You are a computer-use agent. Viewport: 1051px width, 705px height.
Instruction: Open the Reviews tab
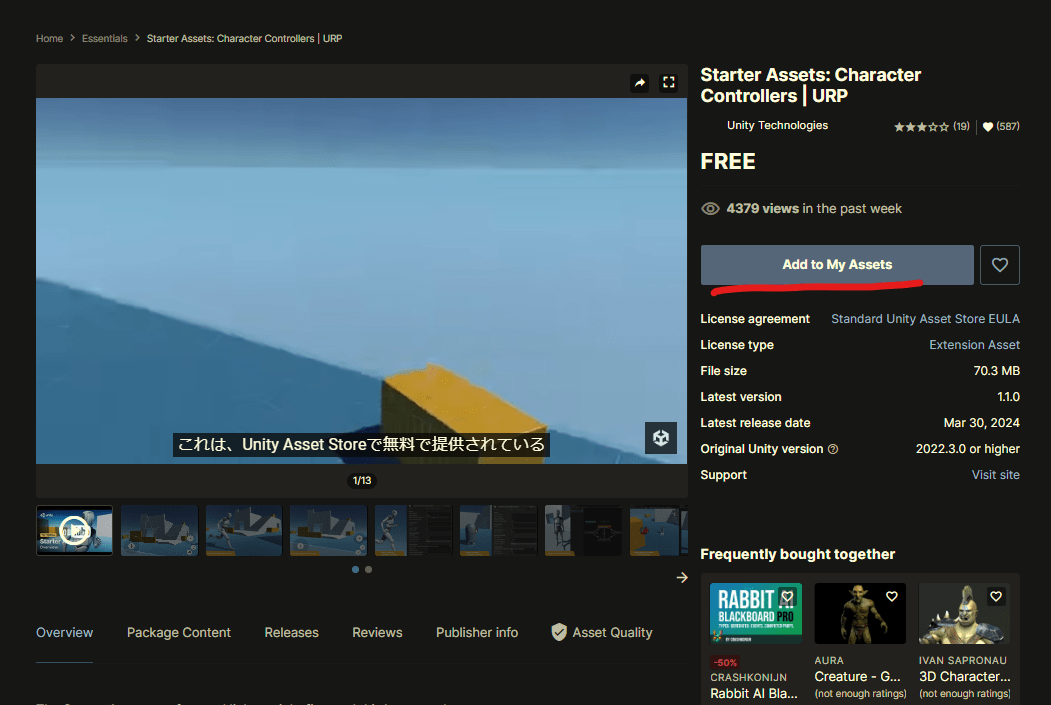coord(377,632)
